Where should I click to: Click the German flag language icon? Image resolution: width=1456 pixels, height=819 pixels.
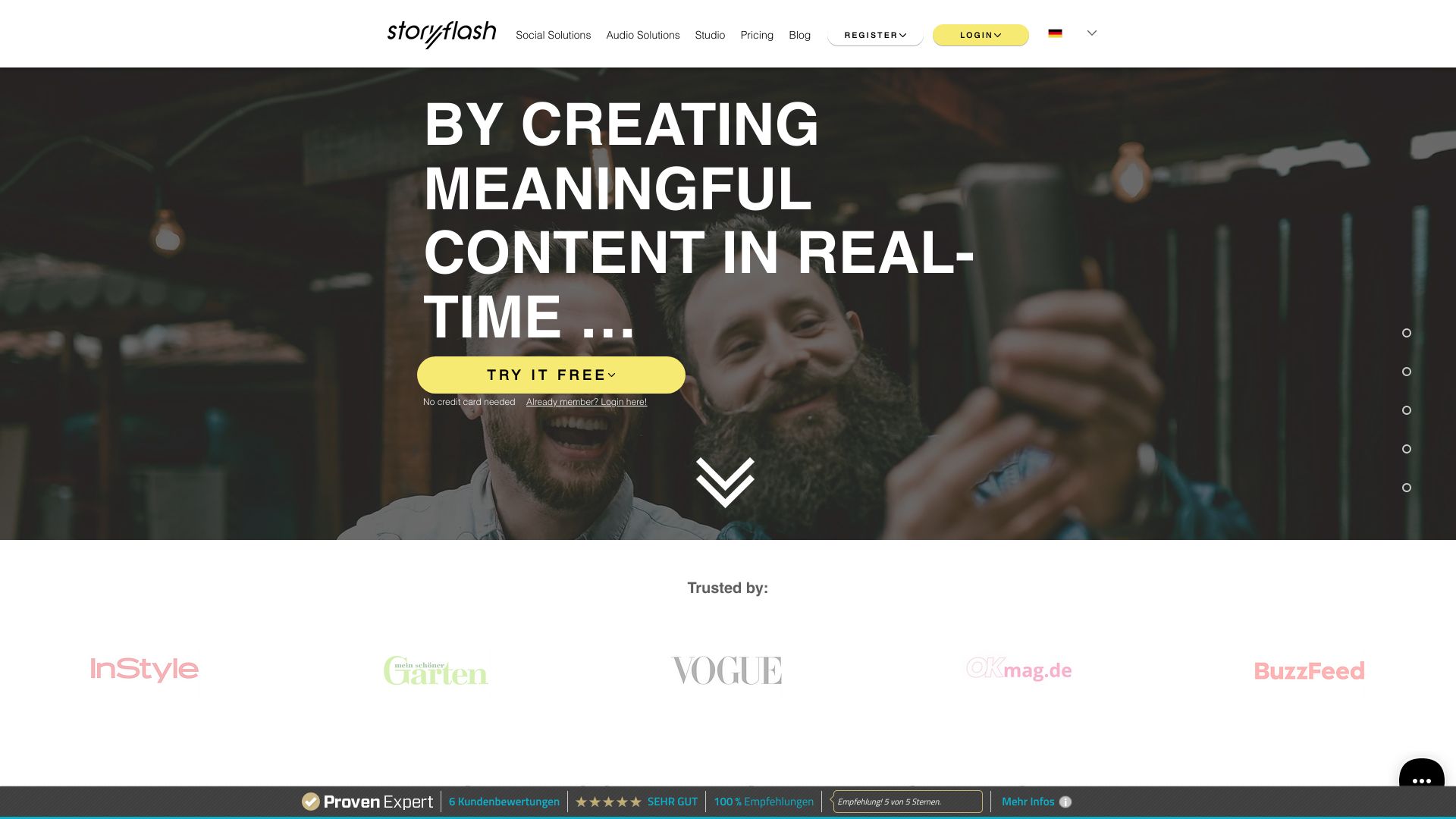tap(1055, 33)
